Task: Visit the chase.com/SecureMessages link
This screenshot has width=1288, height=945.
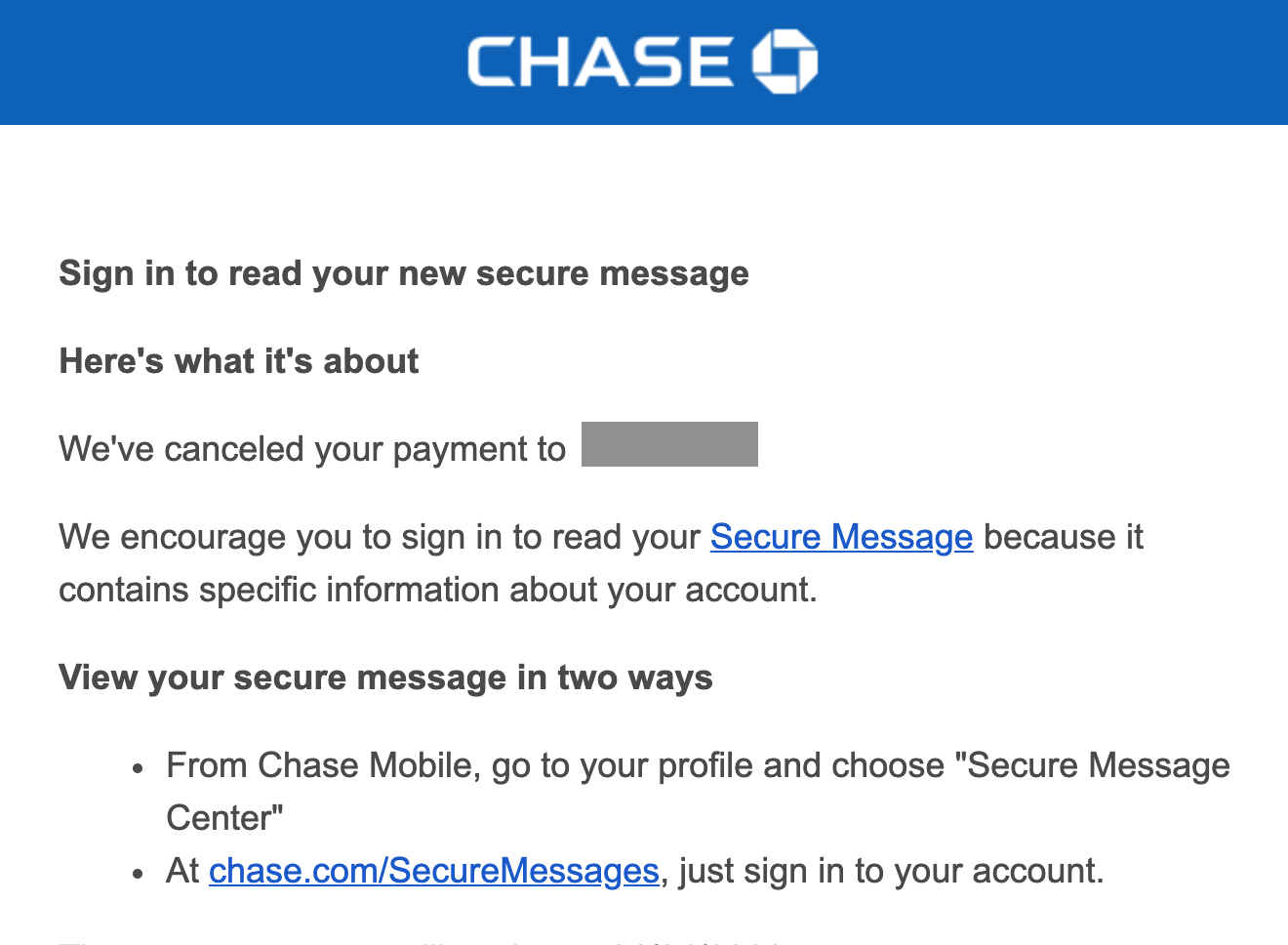Action: click(x=434, y=871)
